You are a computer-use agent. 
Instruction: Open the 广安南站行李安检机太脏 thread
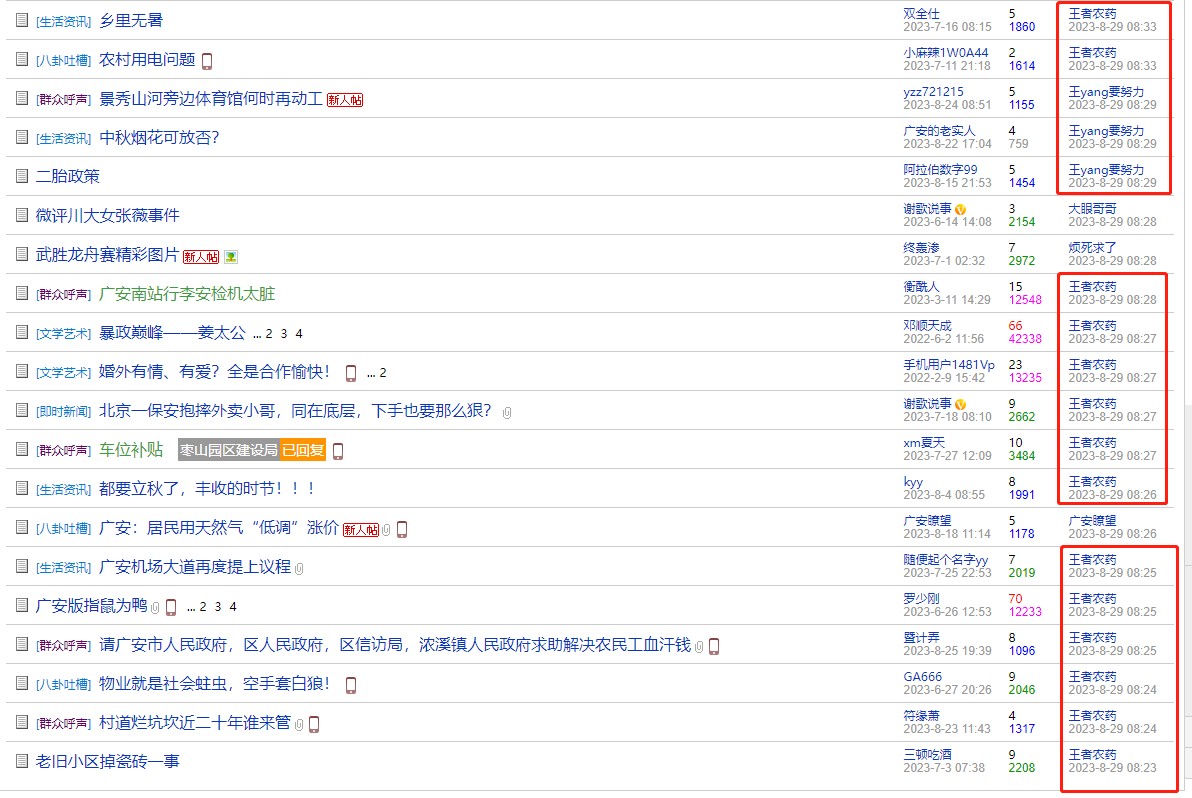(x=187, y=293)
